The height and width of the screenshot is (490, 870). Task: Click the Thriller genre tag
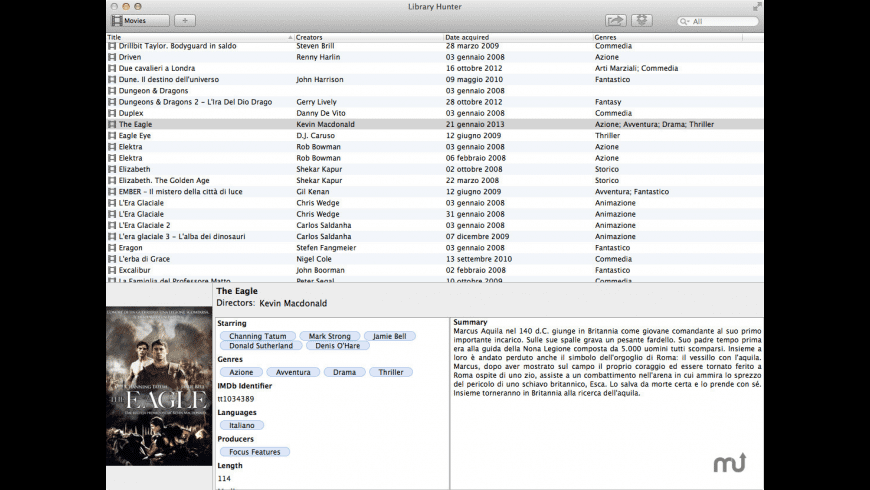391,372
